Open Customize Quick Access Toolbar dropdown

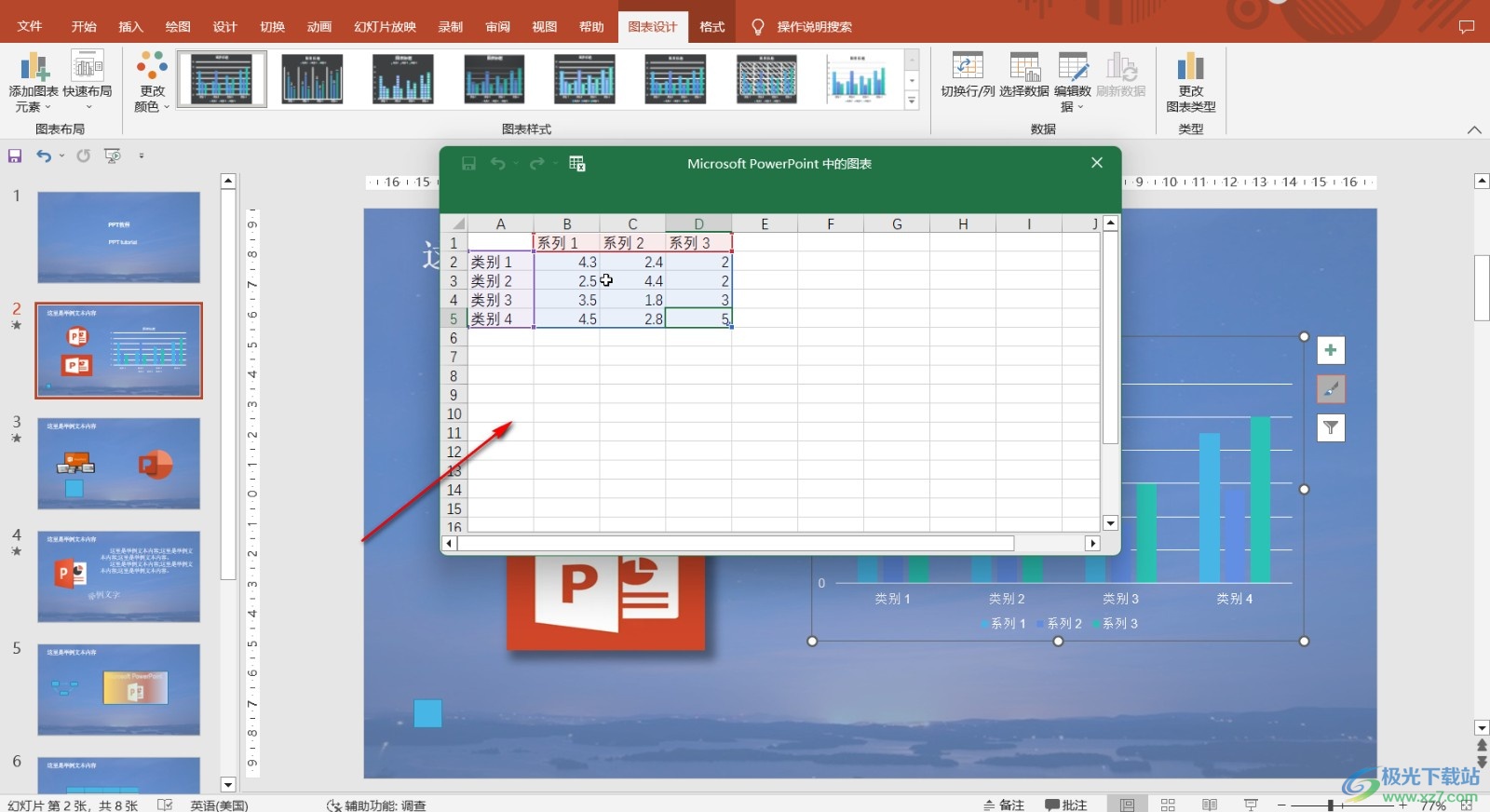142,156
